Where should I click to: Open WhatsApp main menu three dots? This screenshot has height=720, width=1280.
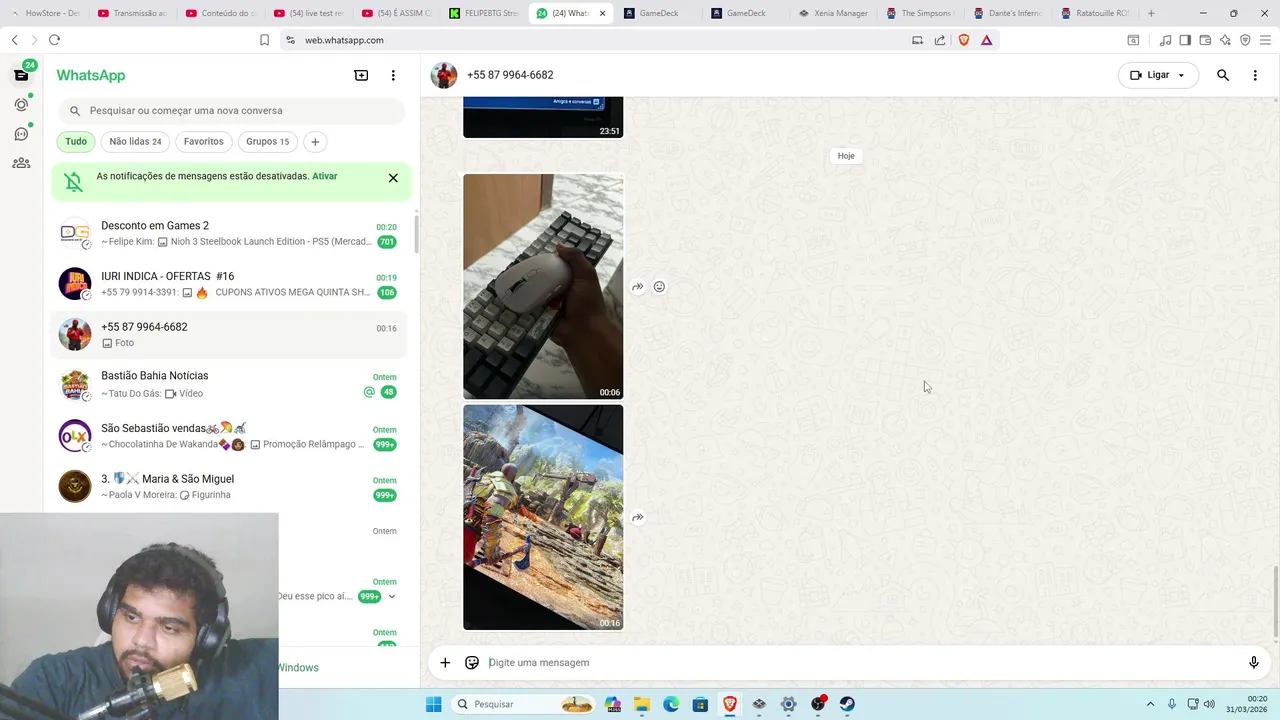[x=393, y=75]
